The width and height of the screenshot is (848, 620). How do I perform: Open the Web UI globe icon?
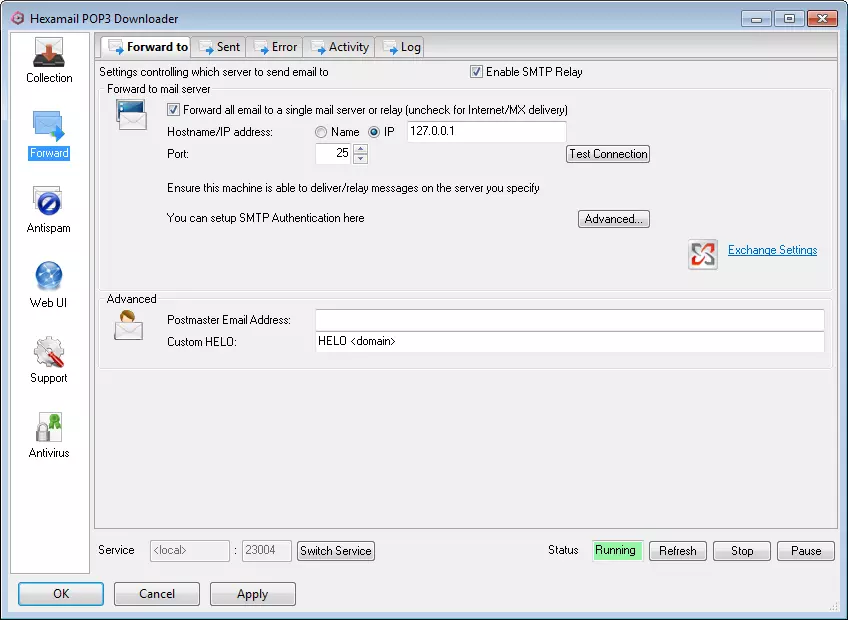pyautogui.click(x=48, y=277)
